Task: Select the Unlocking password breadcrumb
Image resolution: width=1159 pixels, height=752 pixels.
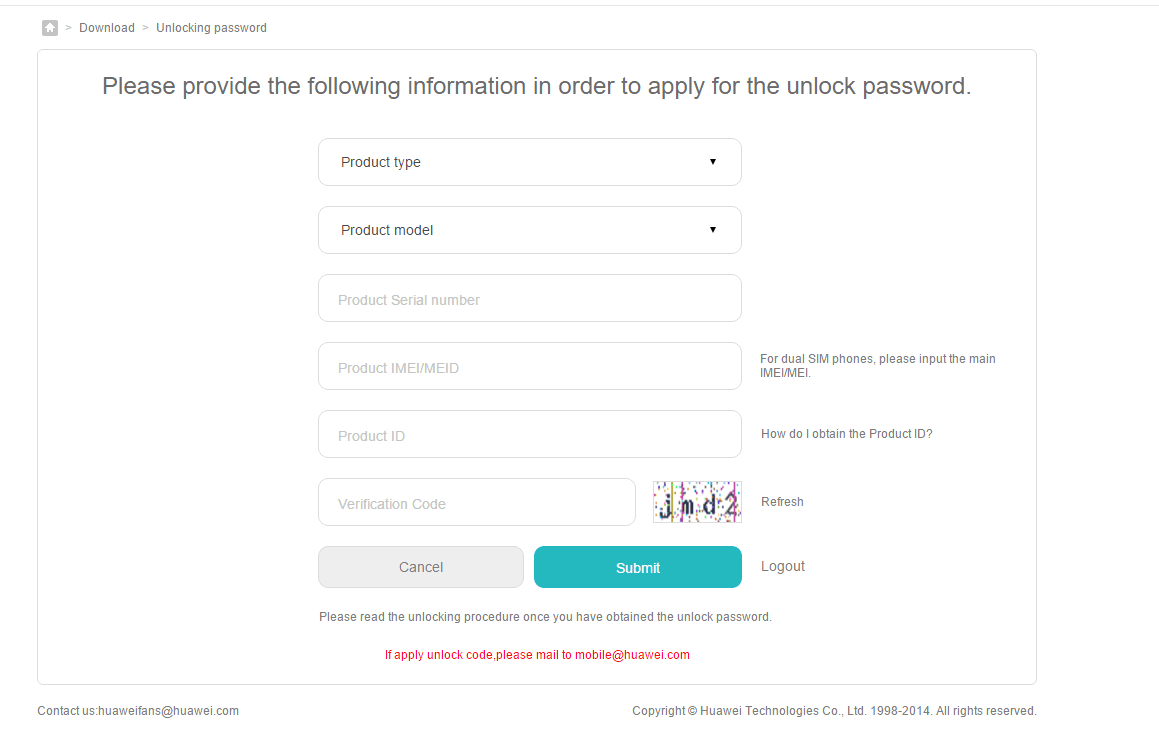Action: (x=211, y=28)
